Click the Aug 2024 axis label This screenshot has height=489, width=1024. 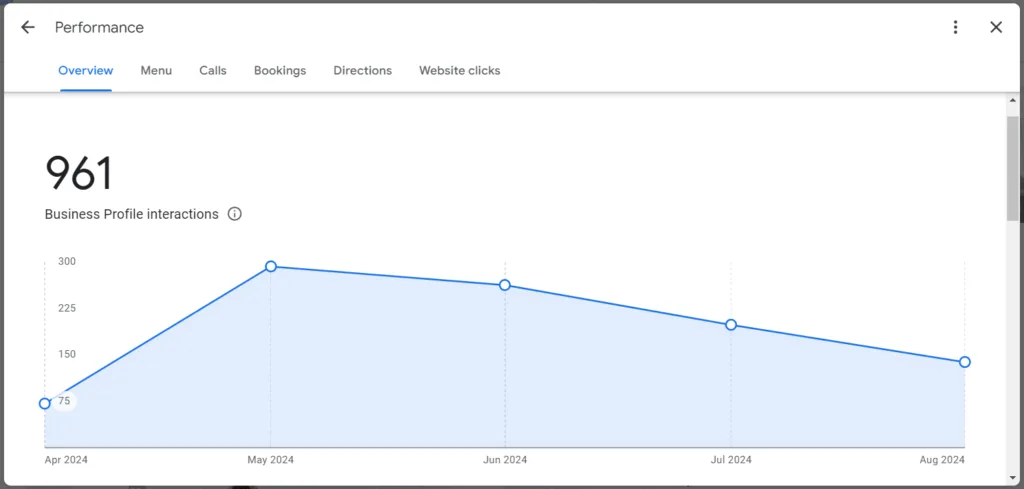[942, 460]
